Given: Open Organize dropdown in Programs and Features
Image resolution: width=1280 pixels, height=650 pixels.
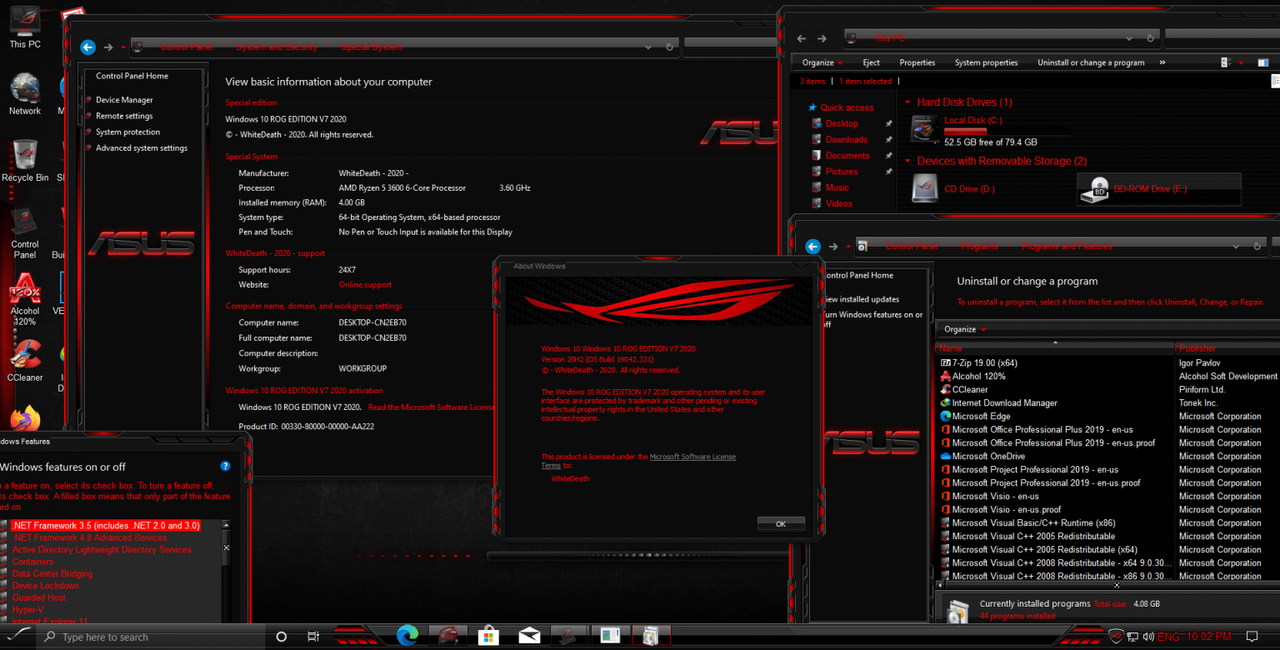Looking at the screenshot, I should point(965,329).
